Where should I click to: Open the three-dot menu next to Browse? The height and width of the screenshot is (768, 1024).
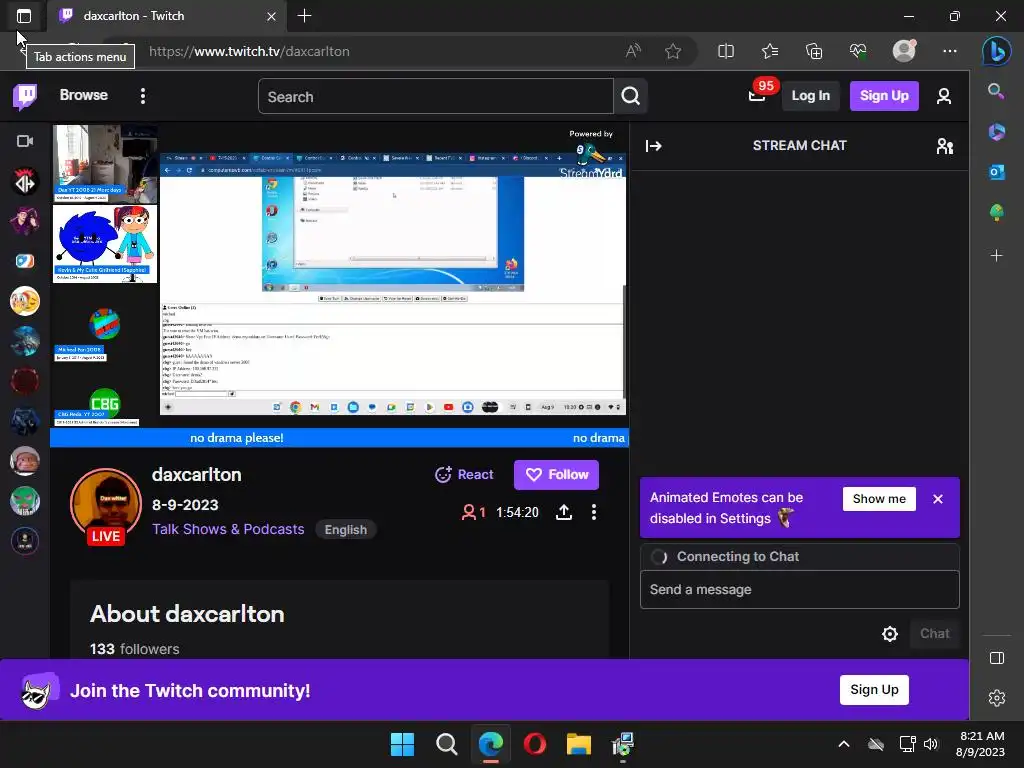(x=142, y=96)
